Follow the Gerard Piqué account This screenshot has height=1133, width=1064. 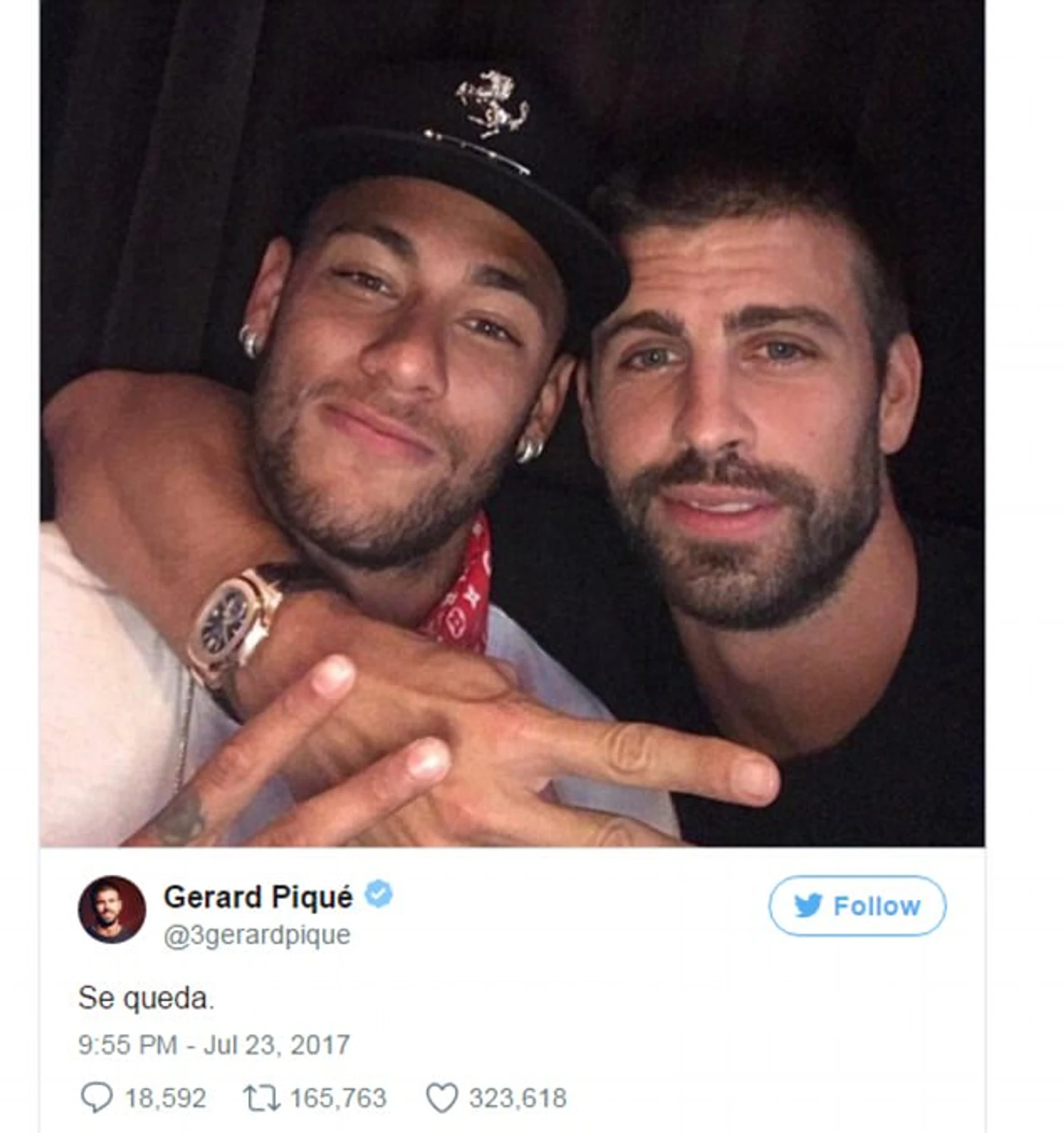(857, 906)
